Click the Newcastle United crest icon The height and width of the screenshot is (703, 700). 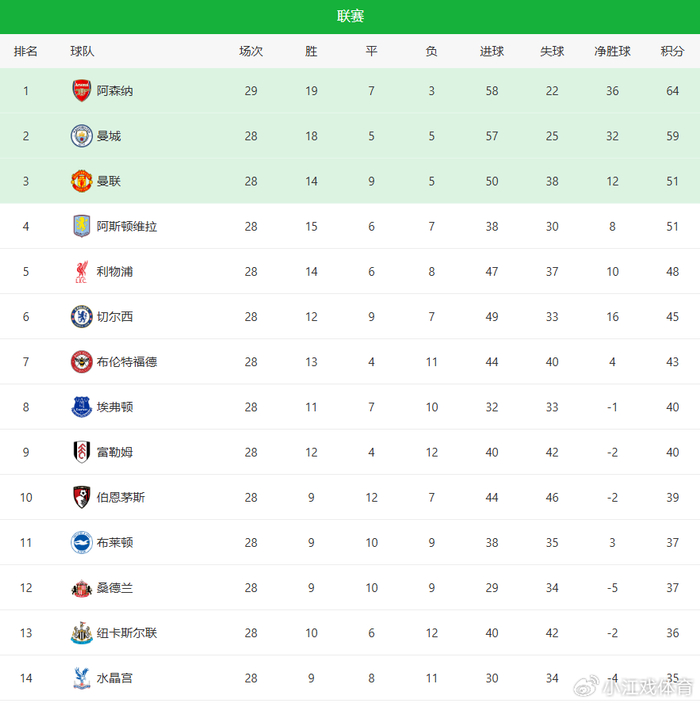click(x=81, y=633)
